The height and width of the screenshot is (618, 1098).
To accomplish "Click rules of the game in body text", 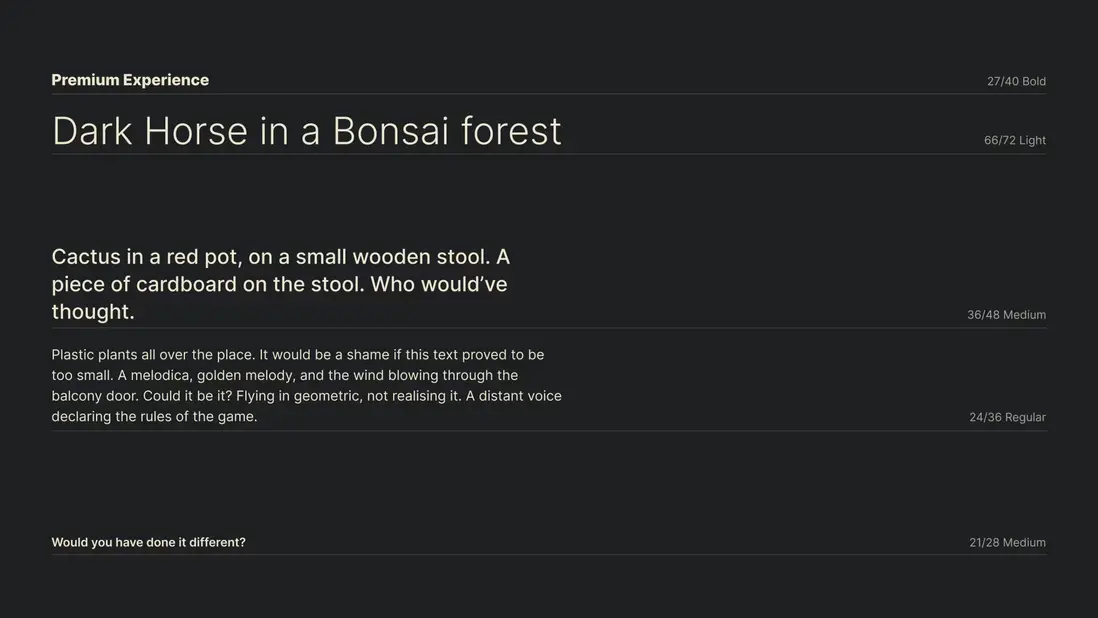I will (198, 417).
